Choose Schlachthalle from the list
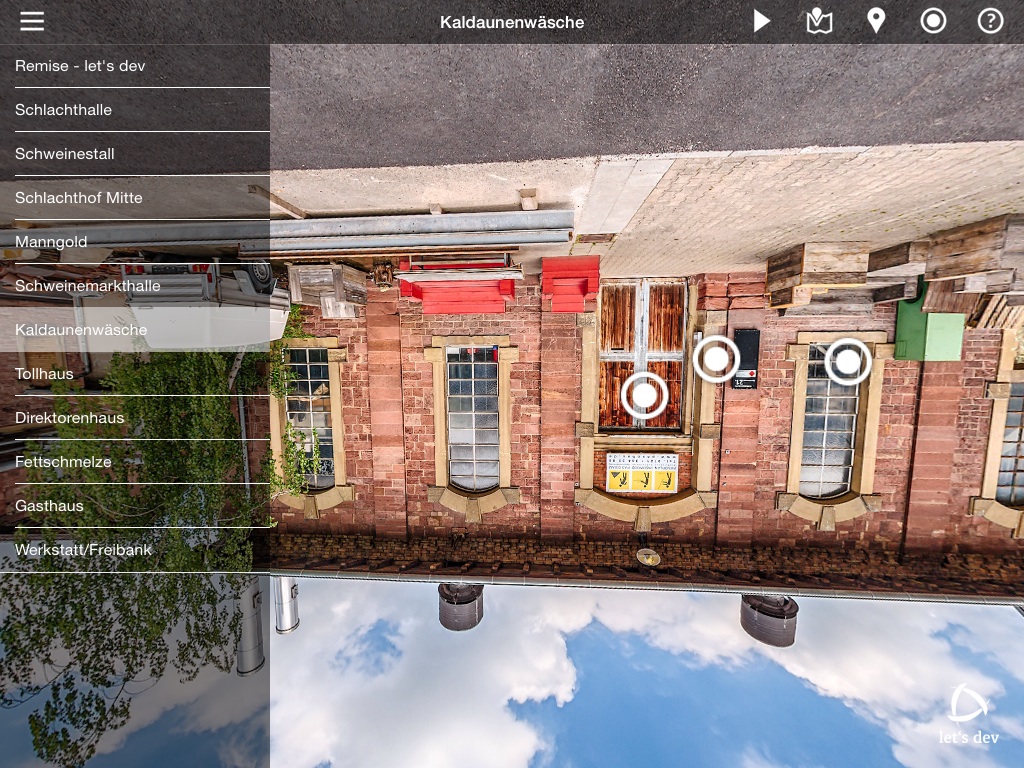Image resolution: width=1024 pixels, height=768 pixels. coord(135,110)
